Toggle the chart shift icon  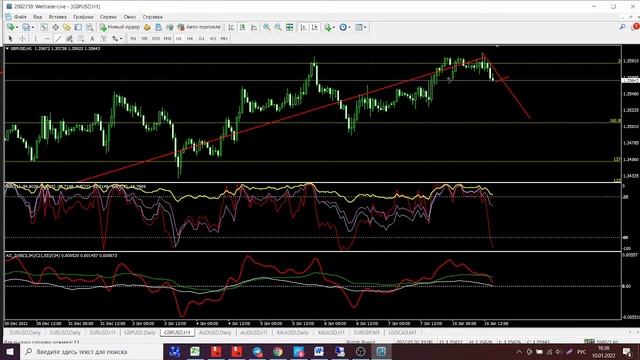click(x=315, y=27)
